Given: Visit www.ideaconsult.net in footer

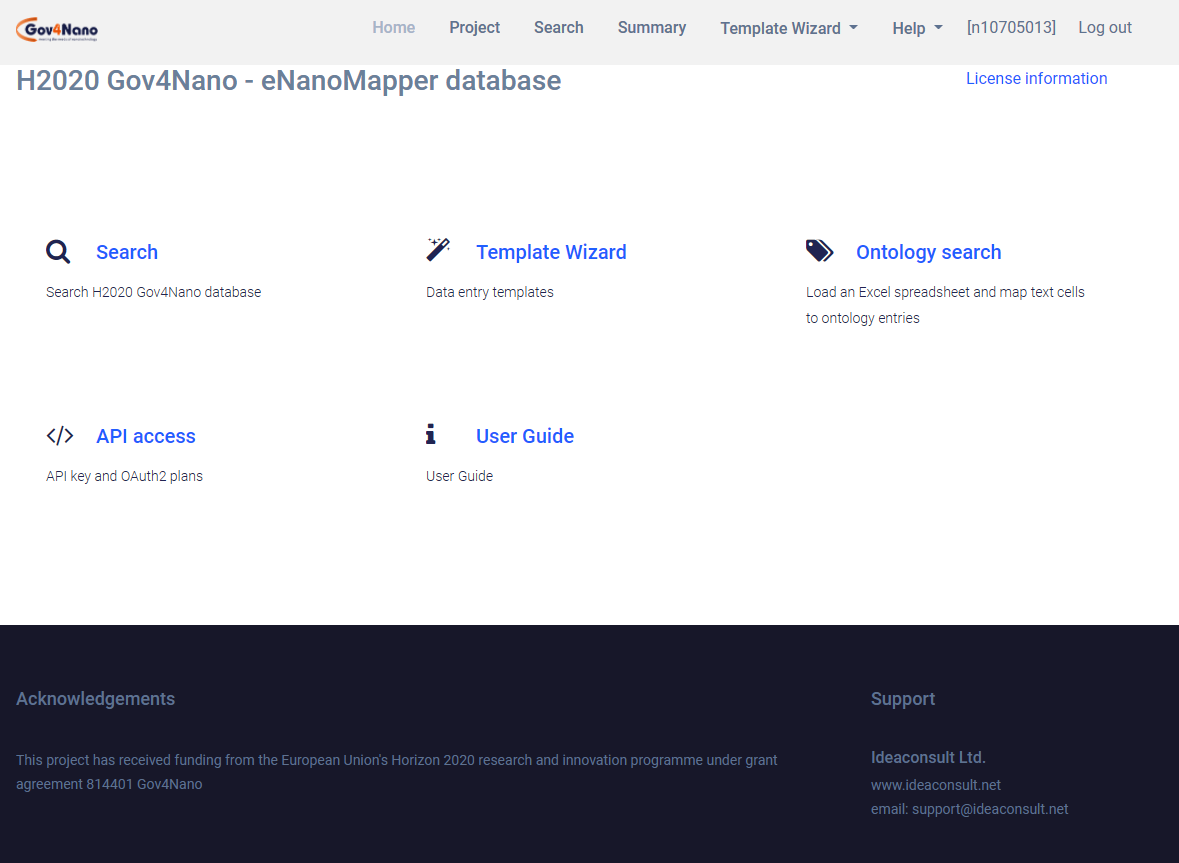Looking at the screenshot, I should coord(935,785).
